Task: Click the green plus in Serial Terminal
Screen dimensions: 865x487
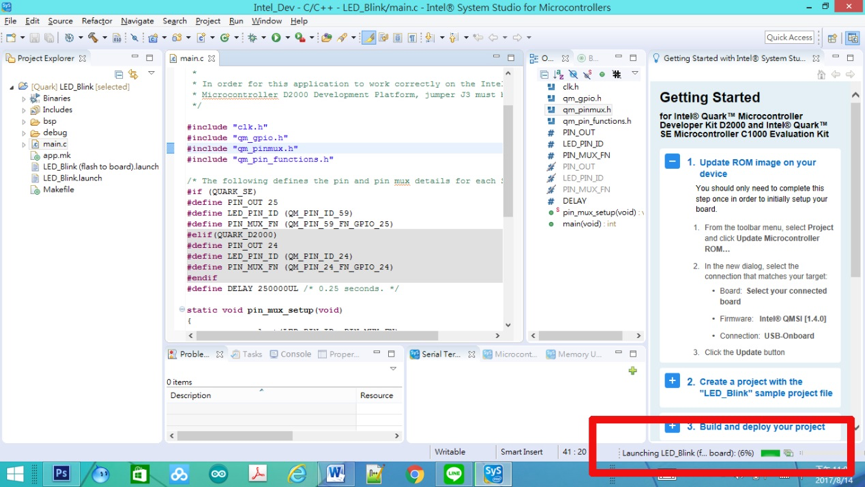Action: pos(632,371)
